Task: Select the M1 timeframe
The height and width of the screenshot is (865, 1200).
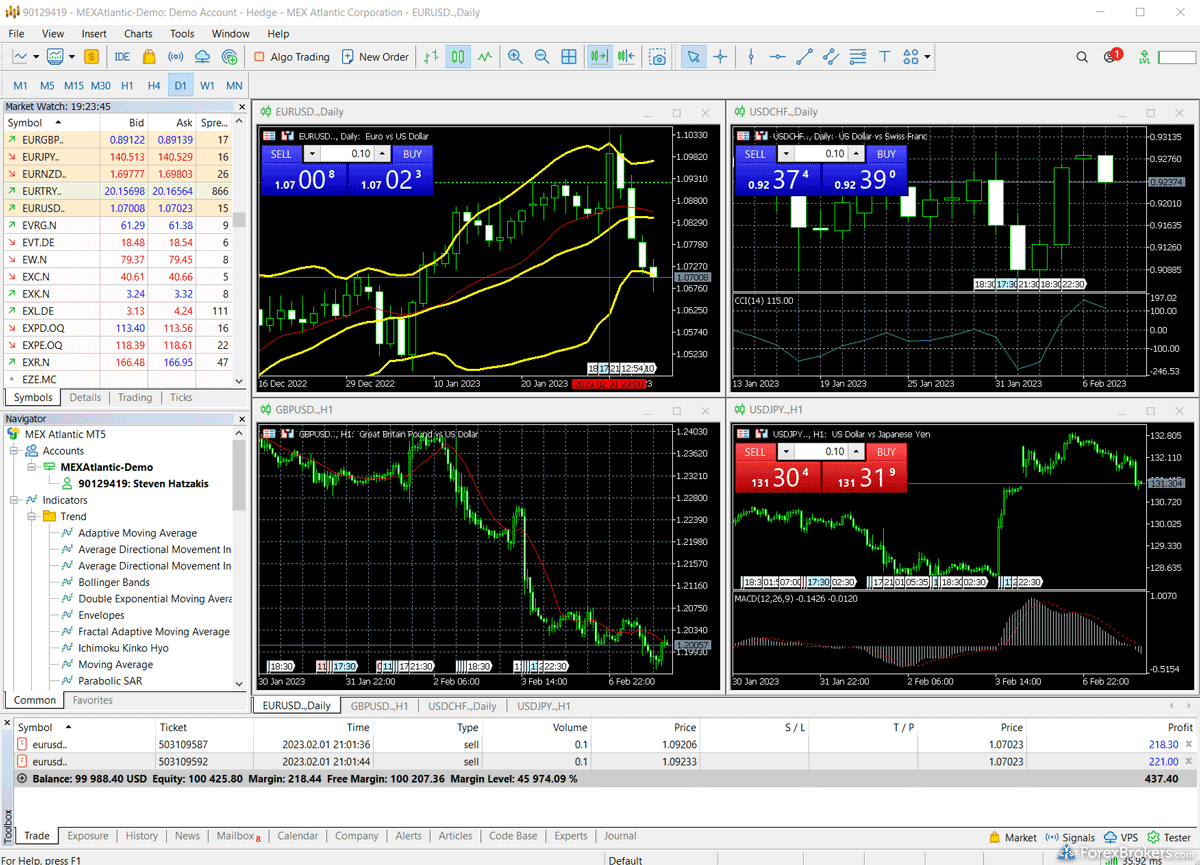Action: (x=20, y=85)
